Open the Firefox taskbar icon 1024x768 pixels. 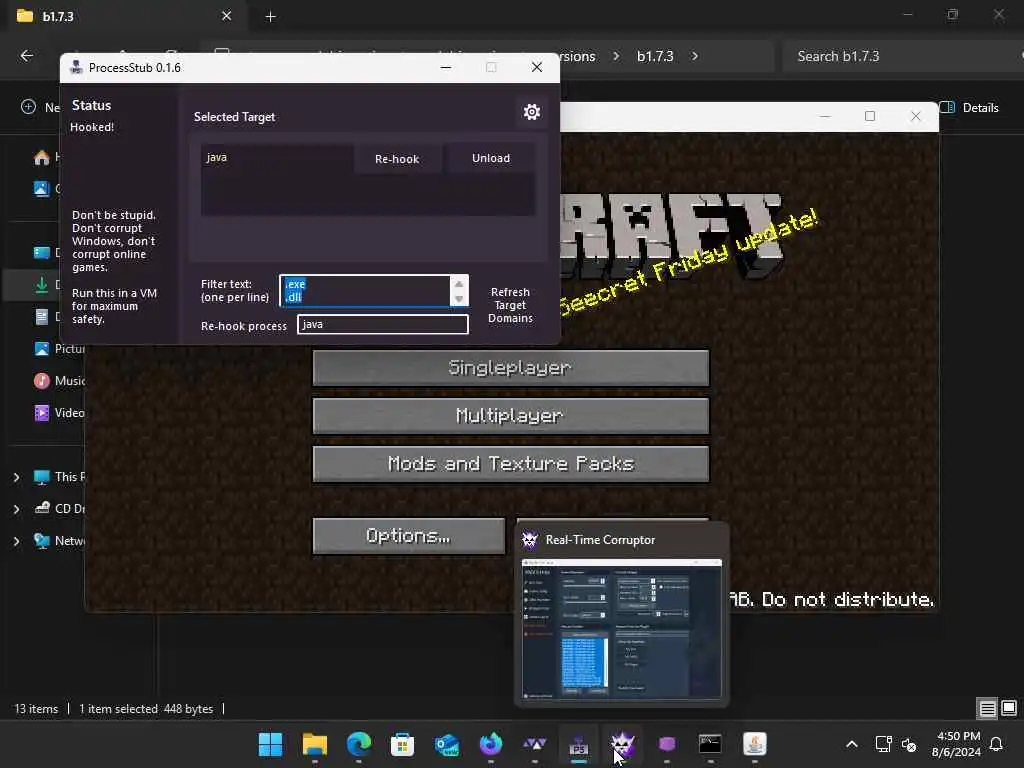click(x=490, y=744)
